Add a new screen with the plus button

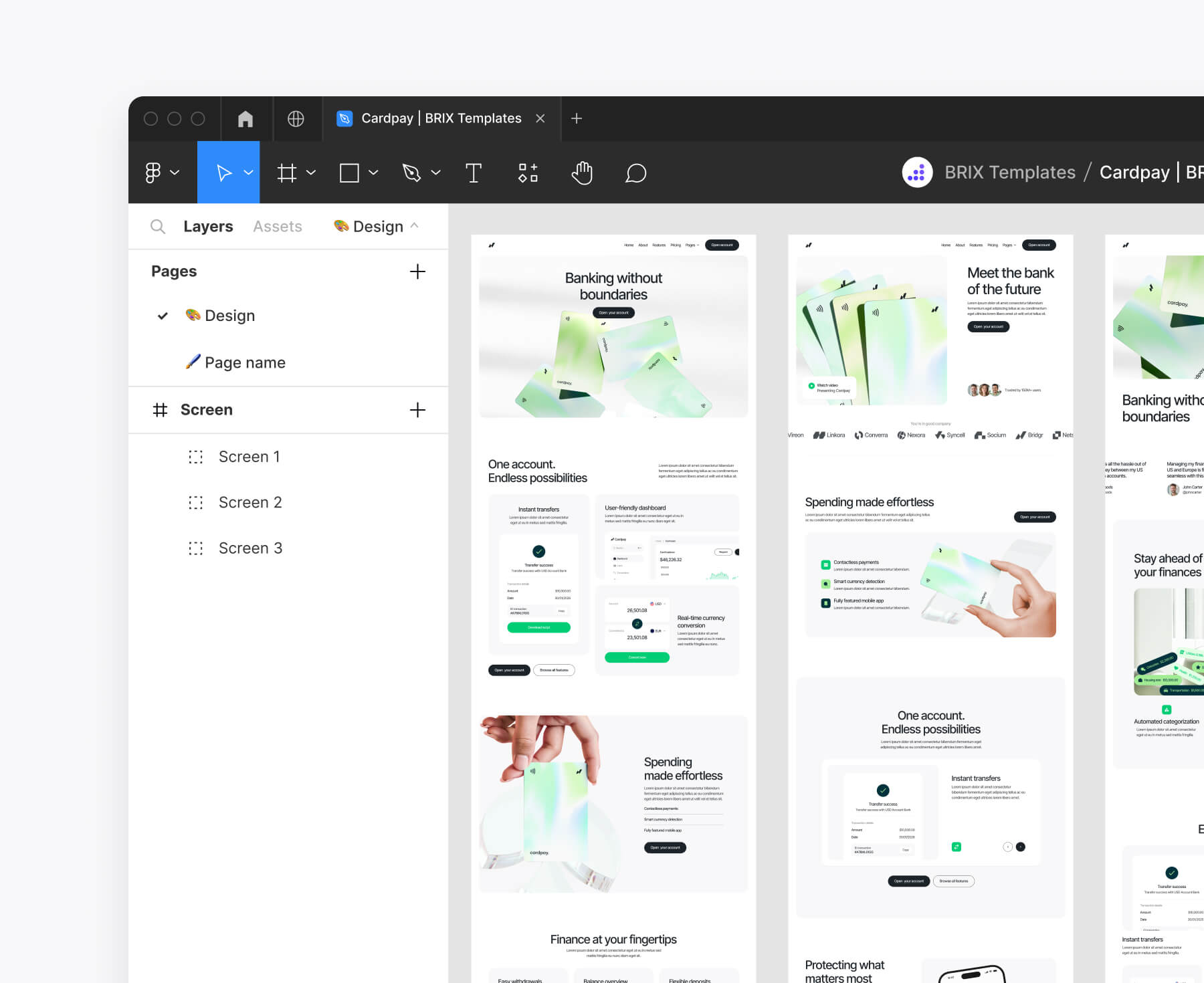[x=417, y=410]
